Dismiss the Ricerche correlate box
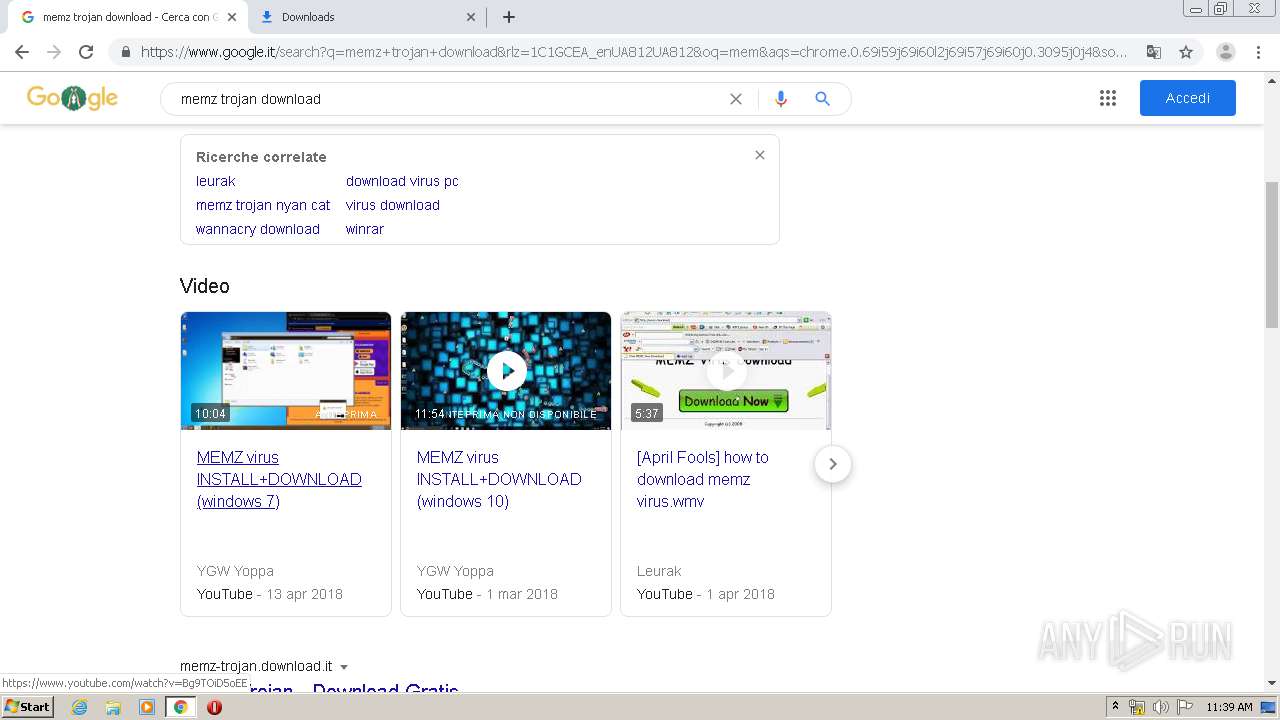This screenshot has width=1280, height=720. [760, 155]
